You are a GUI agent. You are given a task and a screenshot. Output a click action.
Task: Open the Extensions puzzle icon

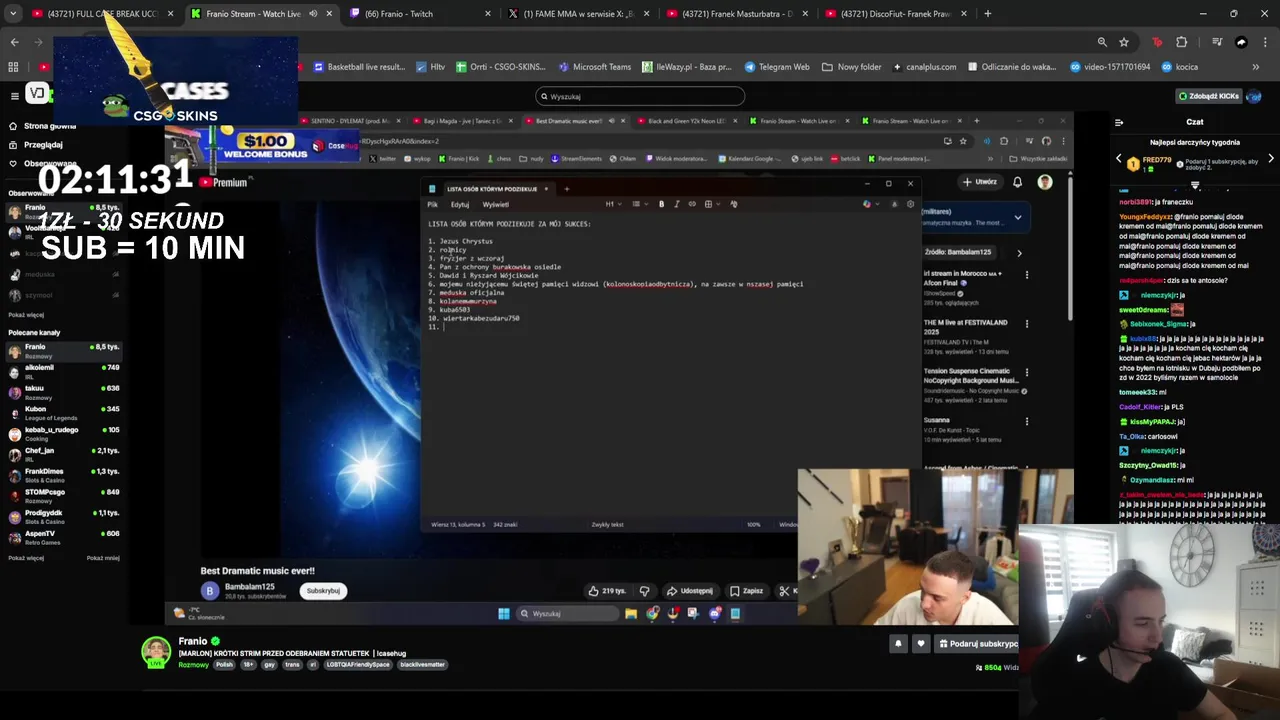pos(1181,42)
